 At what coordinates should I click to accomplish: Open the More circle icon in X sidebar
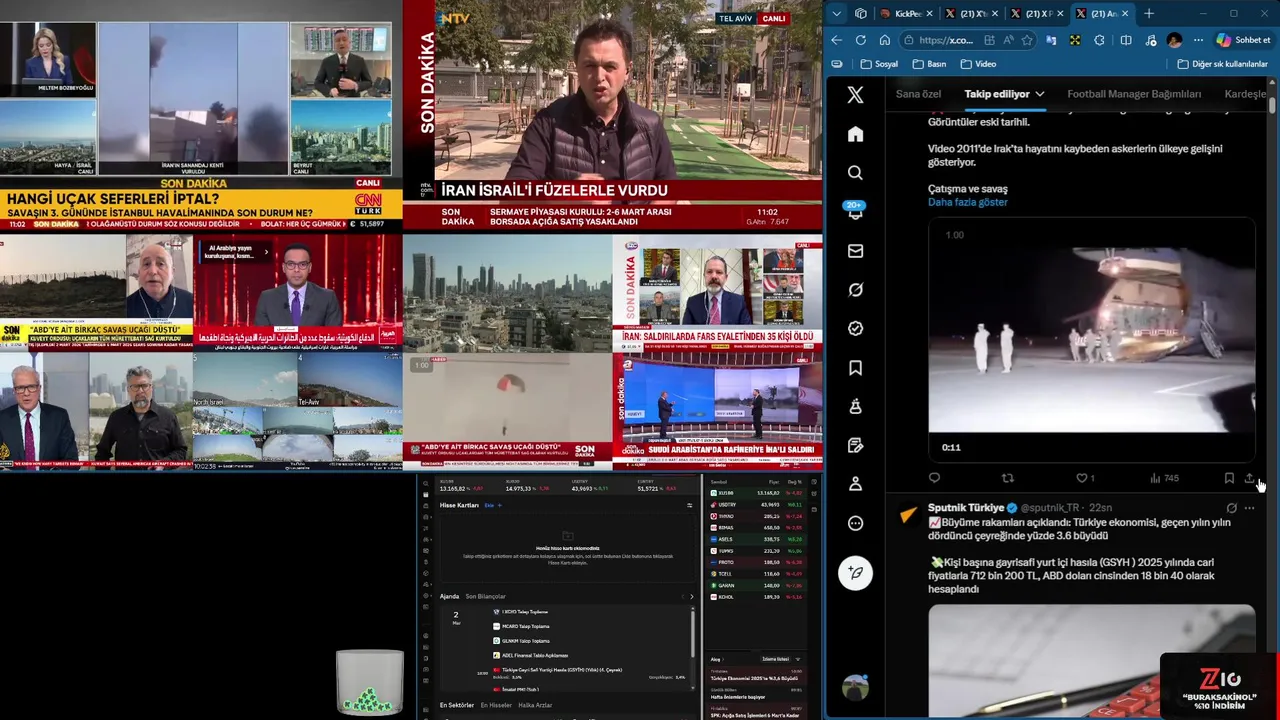[855, 523]
